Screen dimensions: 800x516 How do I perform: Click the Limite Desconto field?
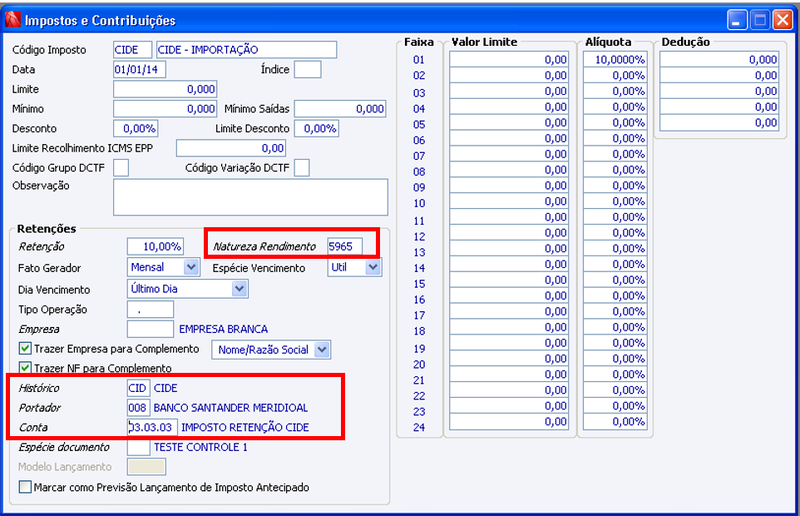click(x=316, y=129)
